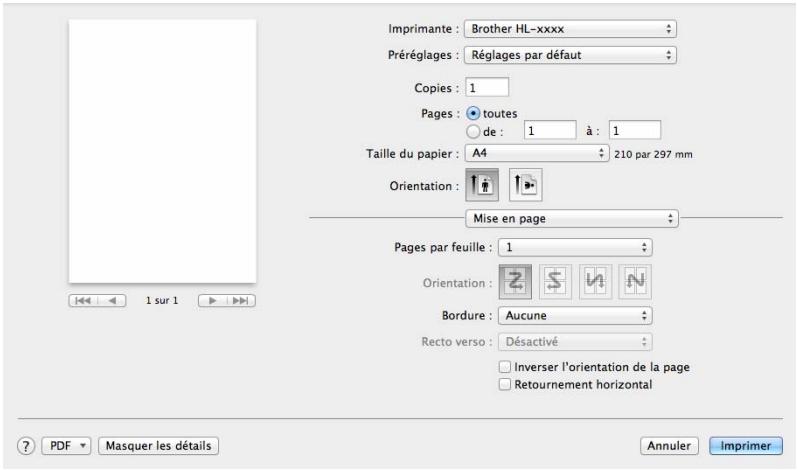Image resolution: width=798 pixels, height=470 pixels.
Task: Open Taille du papier A4 dropdown
Action: (x=537, y=153)
